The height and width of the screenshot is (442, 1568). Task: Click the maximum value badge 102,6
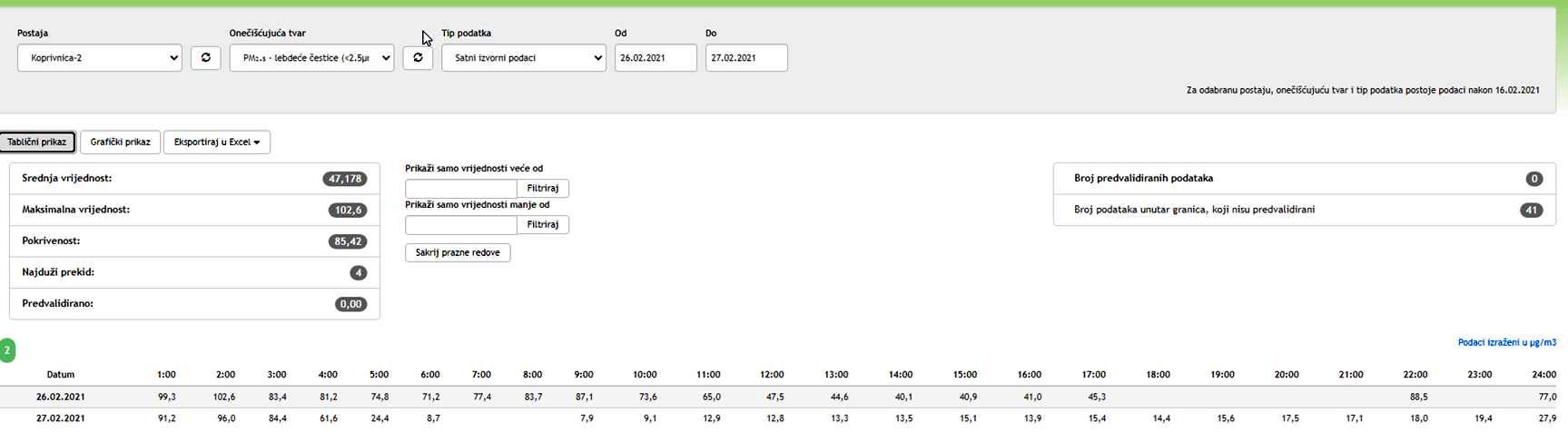click(348, 211)
